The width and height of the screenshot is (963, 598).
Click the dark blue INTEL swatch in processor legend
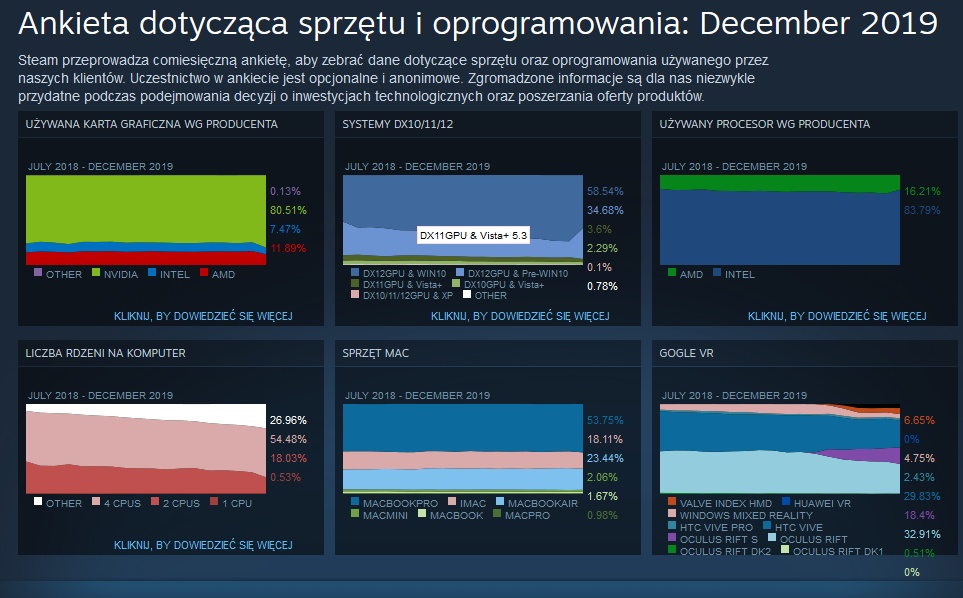coord(717,272)
